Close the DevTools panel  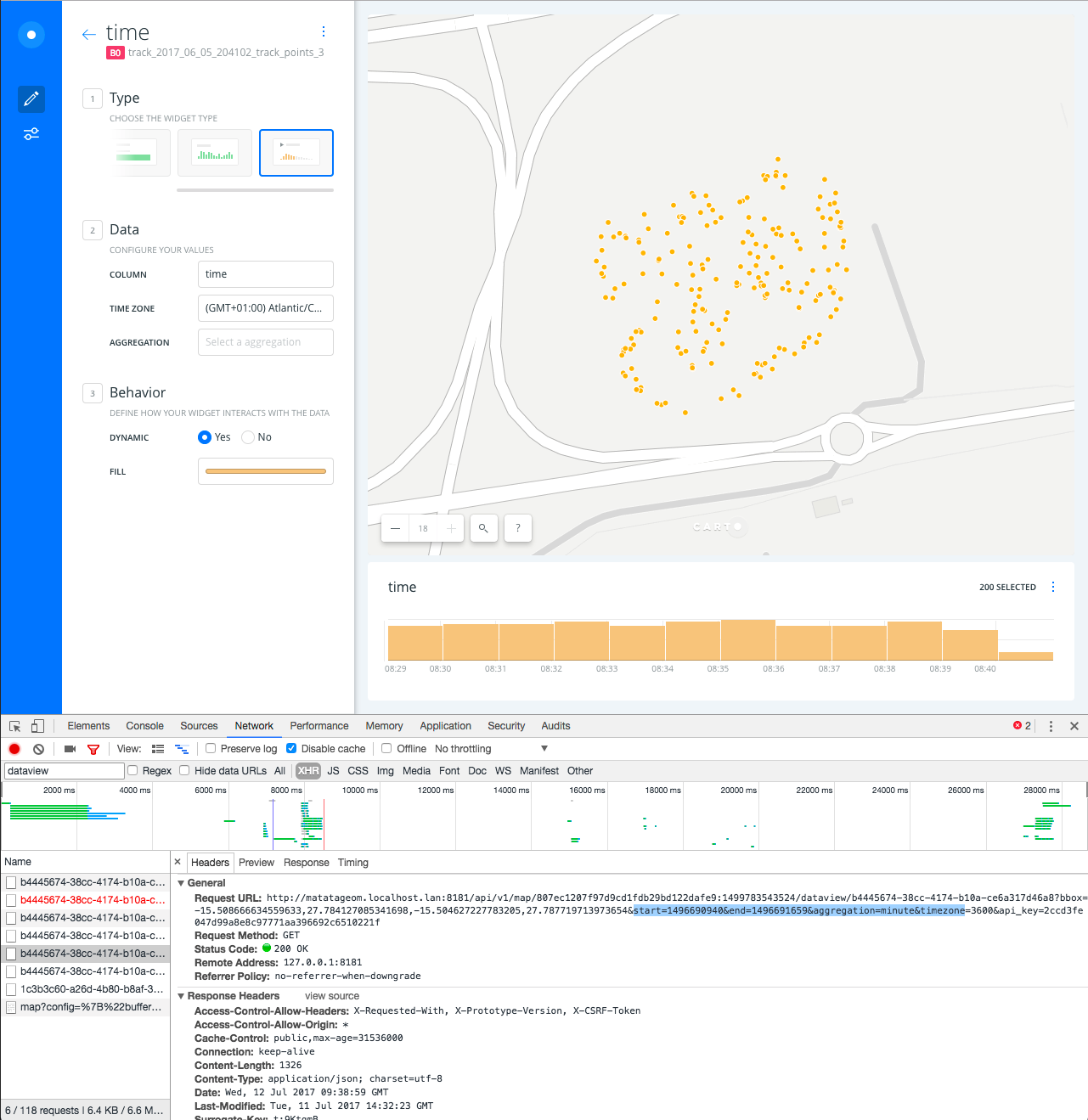1074,726
